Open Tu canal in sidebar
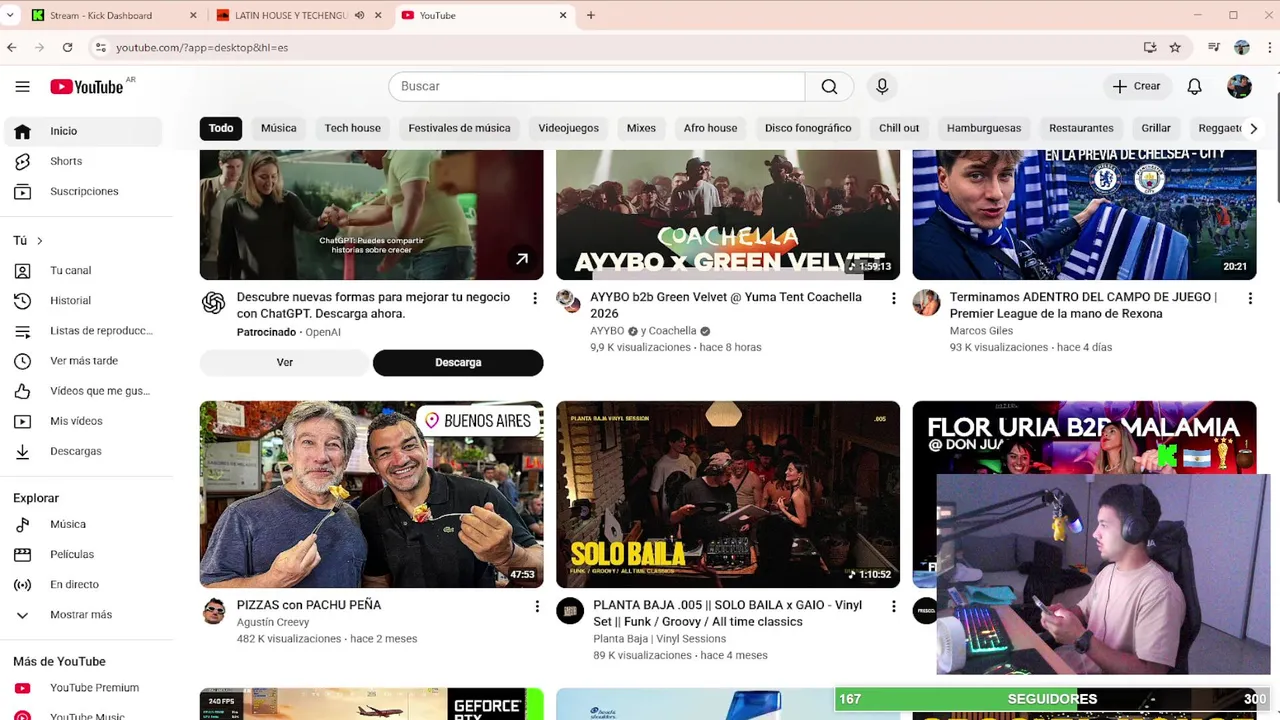This screenshot has width=1280, height=720. point(82,271)
